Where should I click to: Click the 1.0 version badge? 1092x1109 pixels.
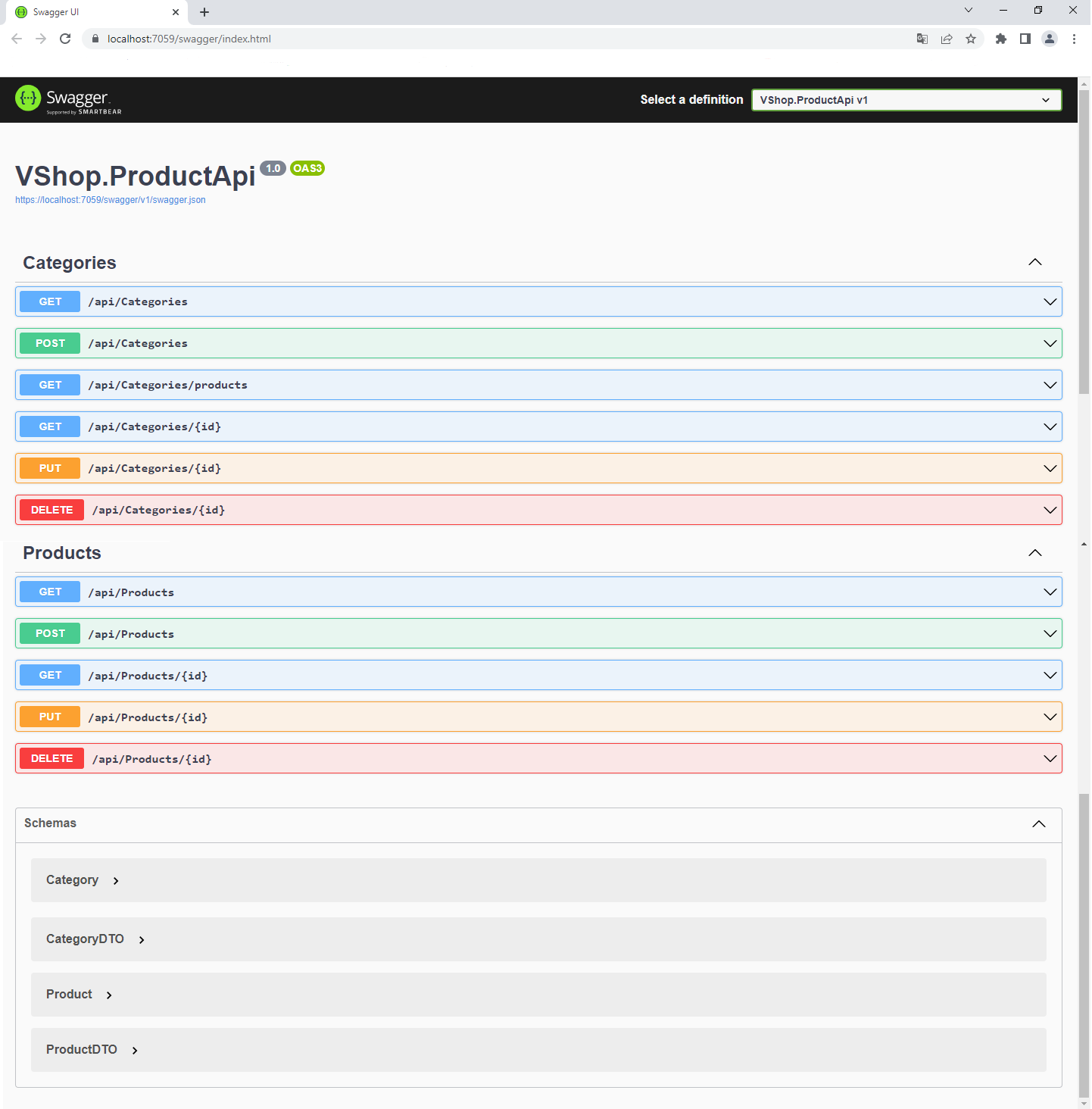(x=273, y=168)
